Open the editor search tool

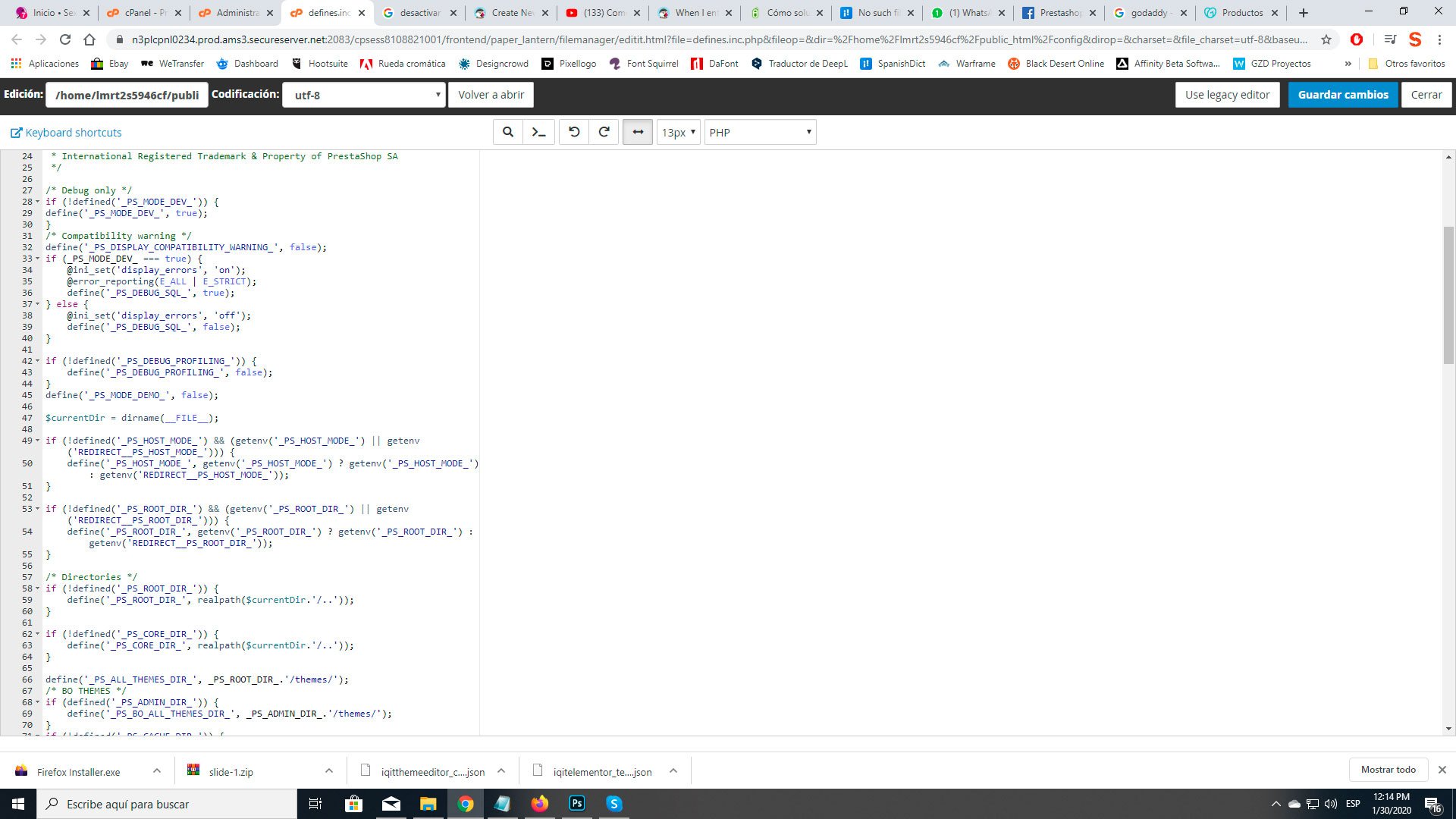pos(508,132)
